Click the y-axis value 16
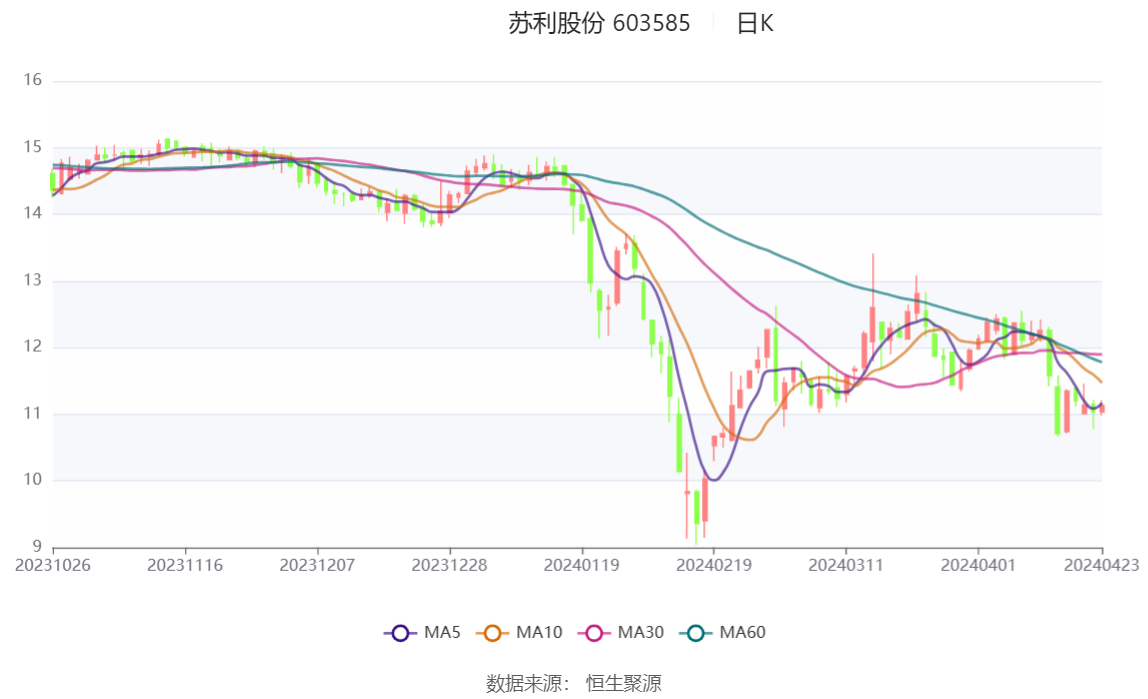This screenshot has width=1148, height=699. 32,80
